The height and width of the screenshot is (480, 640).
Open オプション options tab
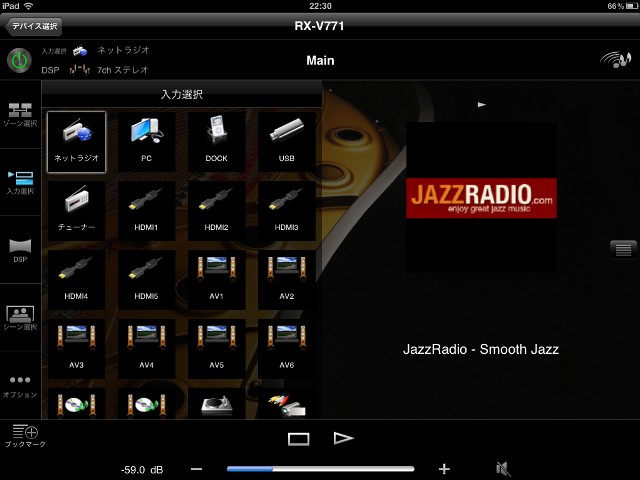coord(20,386)
